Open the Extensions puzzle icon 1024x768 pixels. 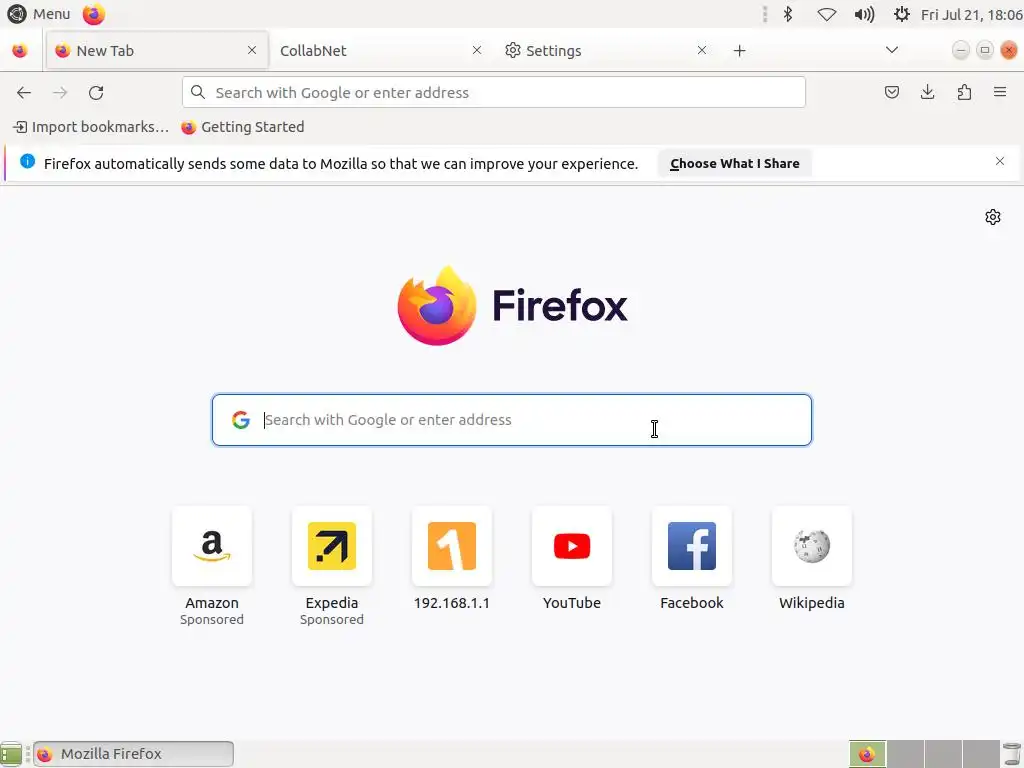pyautogui.click(x=964, y=92)
